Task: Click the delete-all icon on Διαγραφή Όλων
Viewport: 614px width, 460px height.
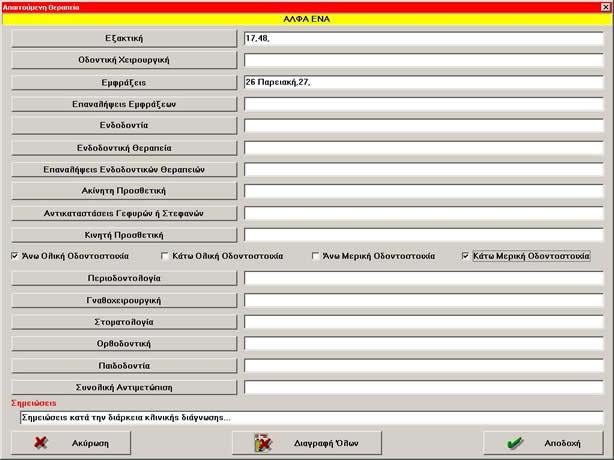Action: coord(263,442)
